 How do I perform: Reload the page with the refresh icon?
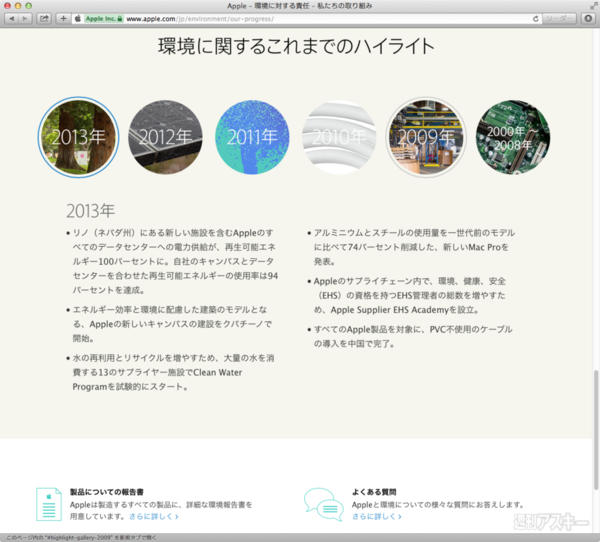point(535,18)
